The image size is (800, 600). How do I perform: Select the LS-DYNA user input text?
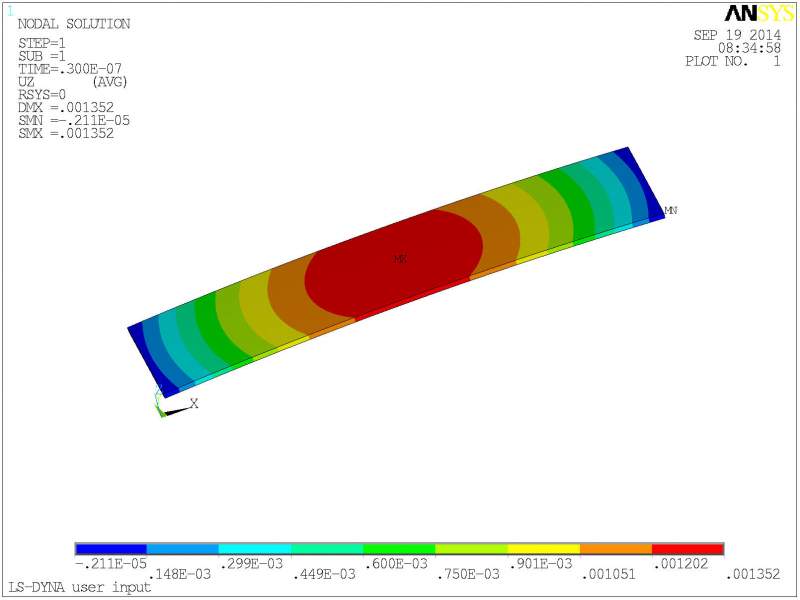(x=80, y=587)
